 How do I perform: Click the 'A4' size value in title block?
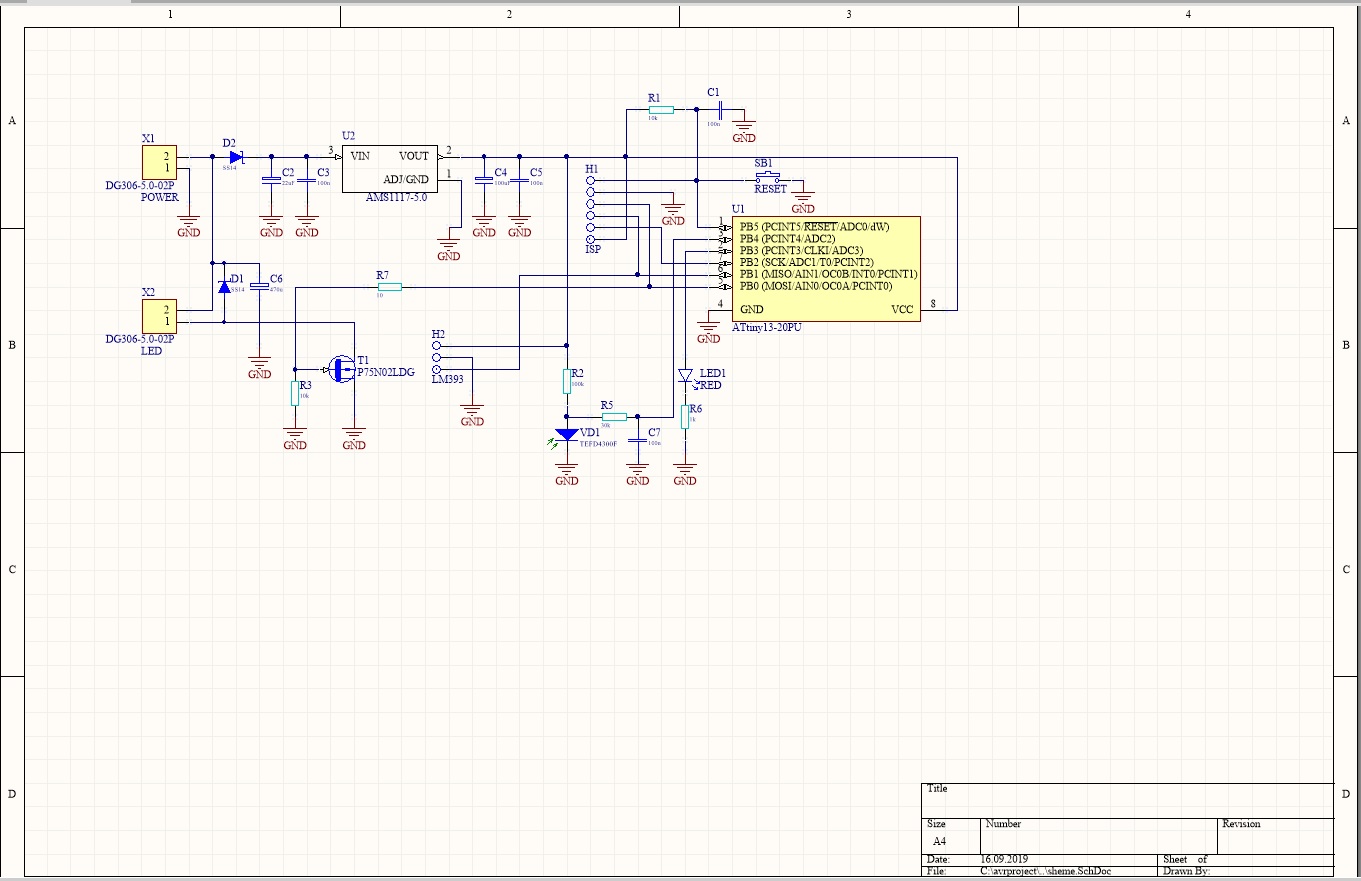click(940, 841)
